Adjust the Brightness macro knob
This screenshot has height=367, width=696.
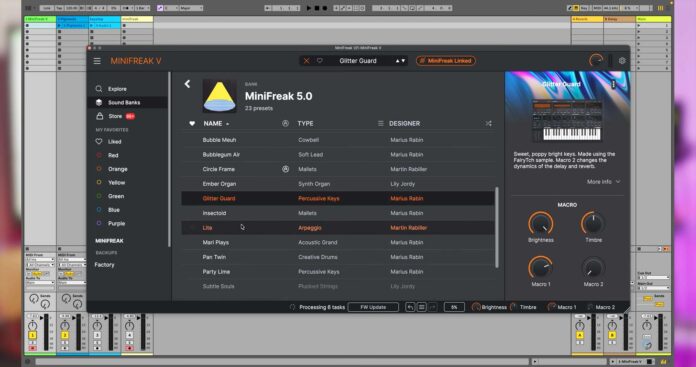tap(541, 224)
